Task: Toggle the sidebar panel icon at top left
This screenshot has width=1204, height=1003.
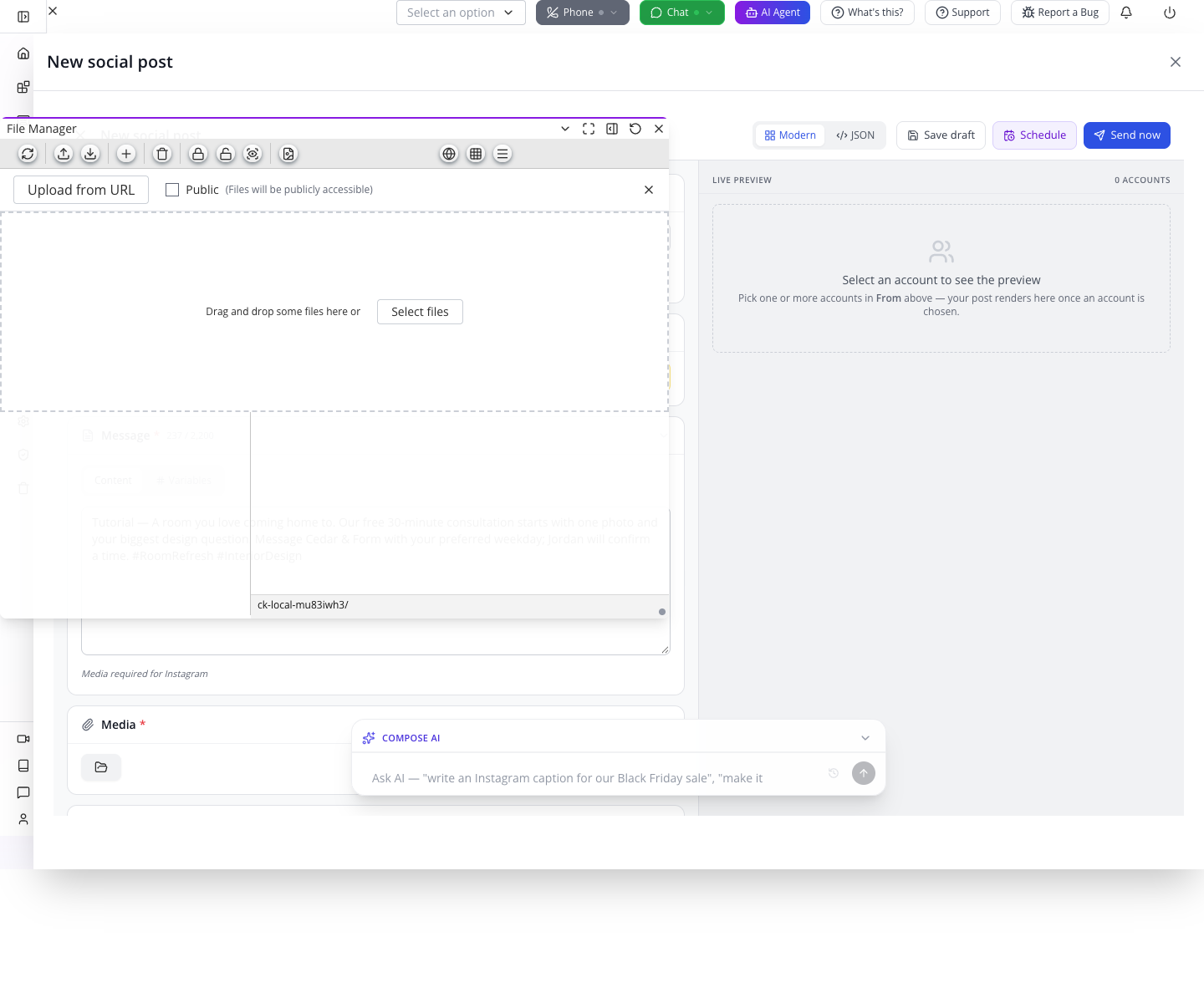Action: [23, 17]
